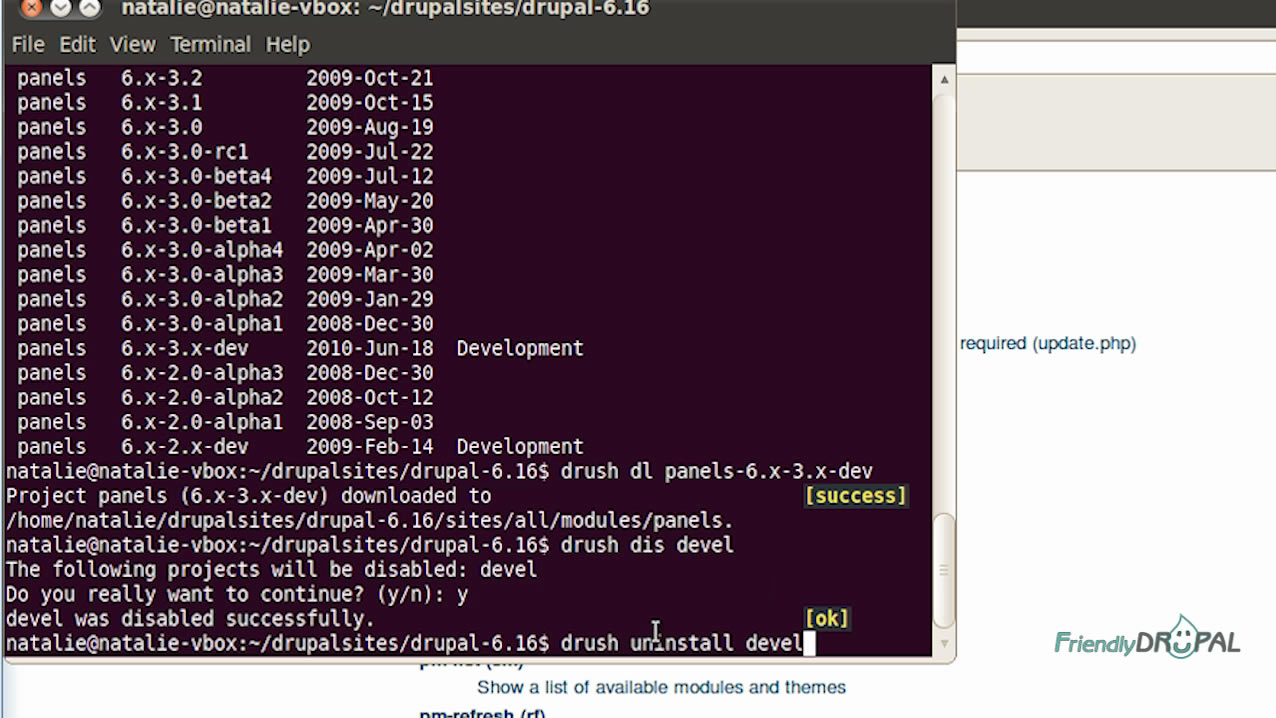Viewport: 1276px width, 718px height.
Task: Click the pm-refresh (rf) link
Action: pyautogui.click(x=482, y=713)
